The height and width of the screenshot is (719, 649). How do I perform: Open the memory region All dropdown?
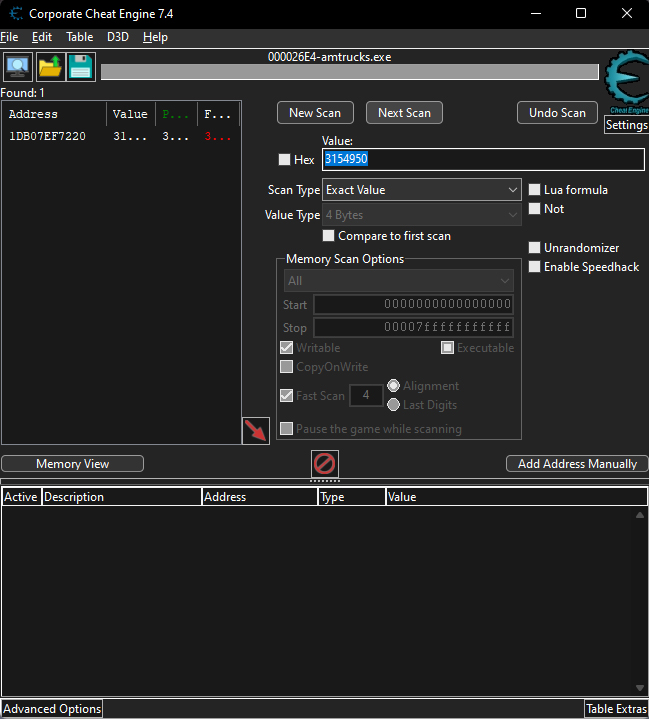click(399, 281)
